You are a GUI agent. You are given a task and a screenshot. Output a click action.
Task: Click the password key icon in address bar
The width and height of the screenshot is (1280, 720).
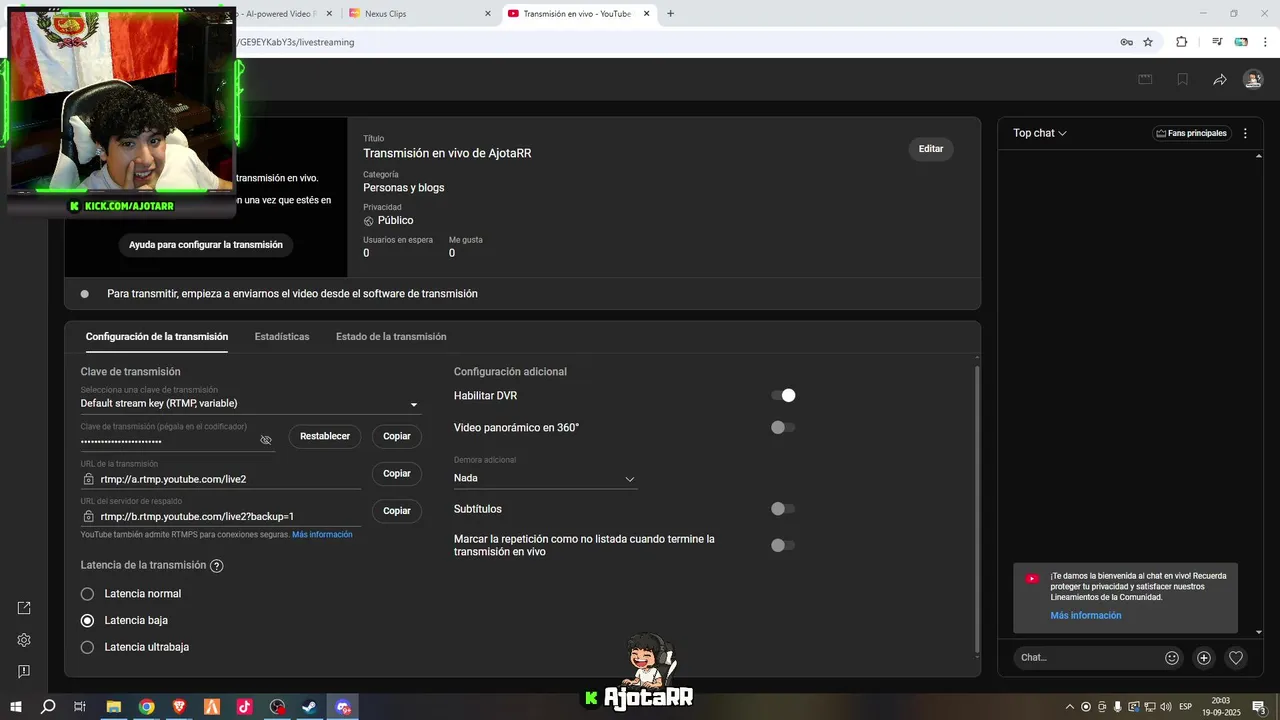[x=1126, y=42]
